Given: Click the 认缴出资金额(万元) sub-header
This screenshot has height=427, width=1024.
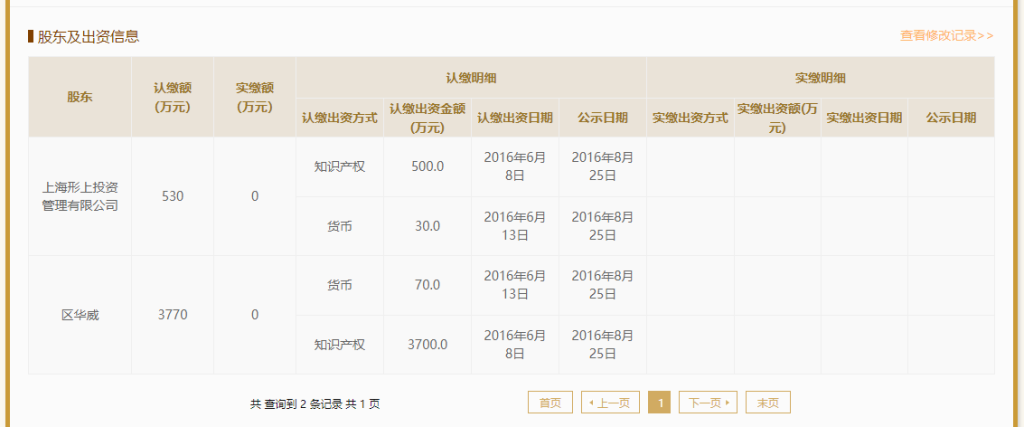Looking at the screenshot, I should (427, 117).
